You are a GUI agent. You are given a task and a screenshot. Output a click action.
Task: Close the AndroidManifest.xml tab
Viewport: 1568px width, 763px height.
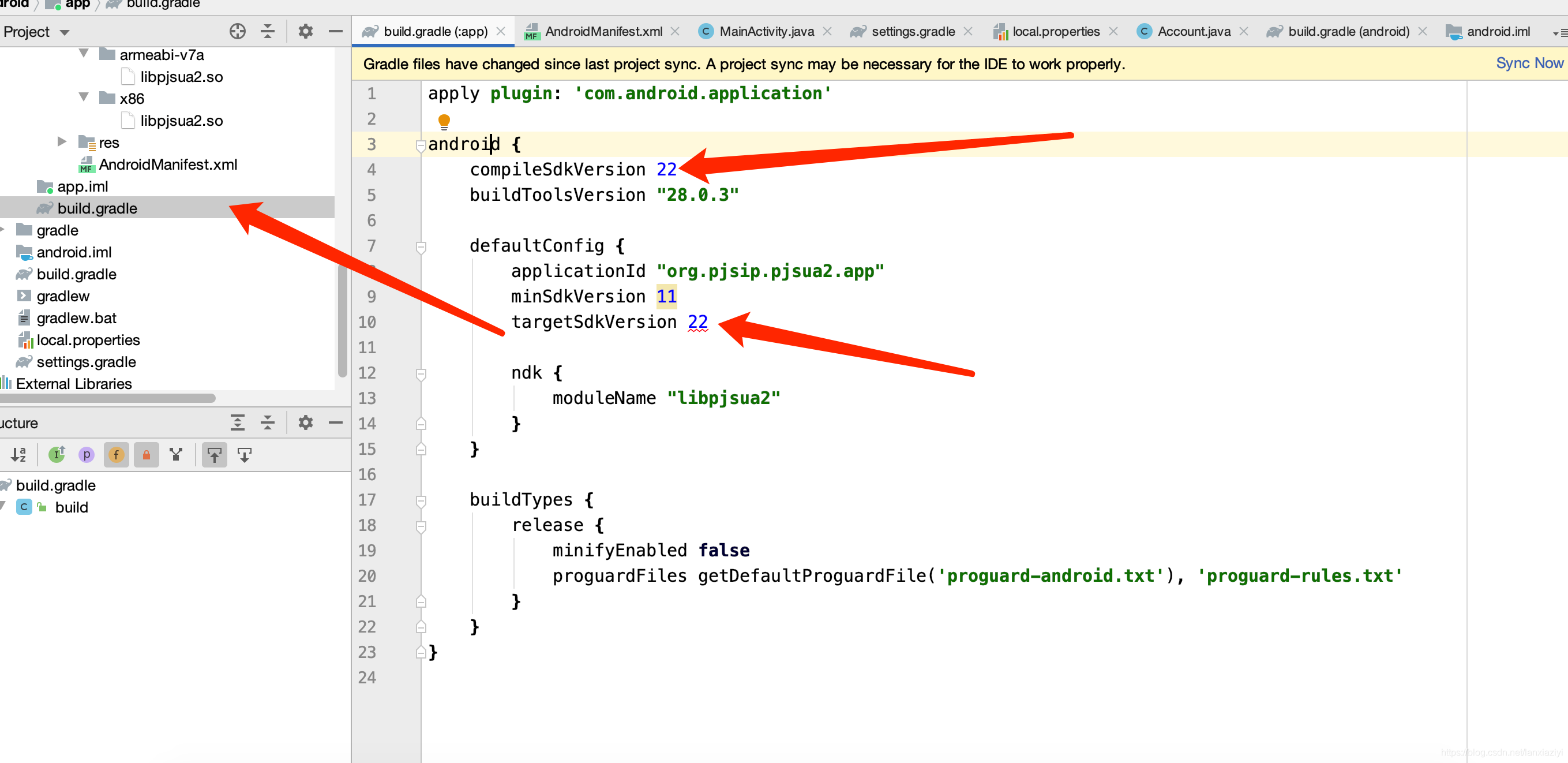(675, 31)
